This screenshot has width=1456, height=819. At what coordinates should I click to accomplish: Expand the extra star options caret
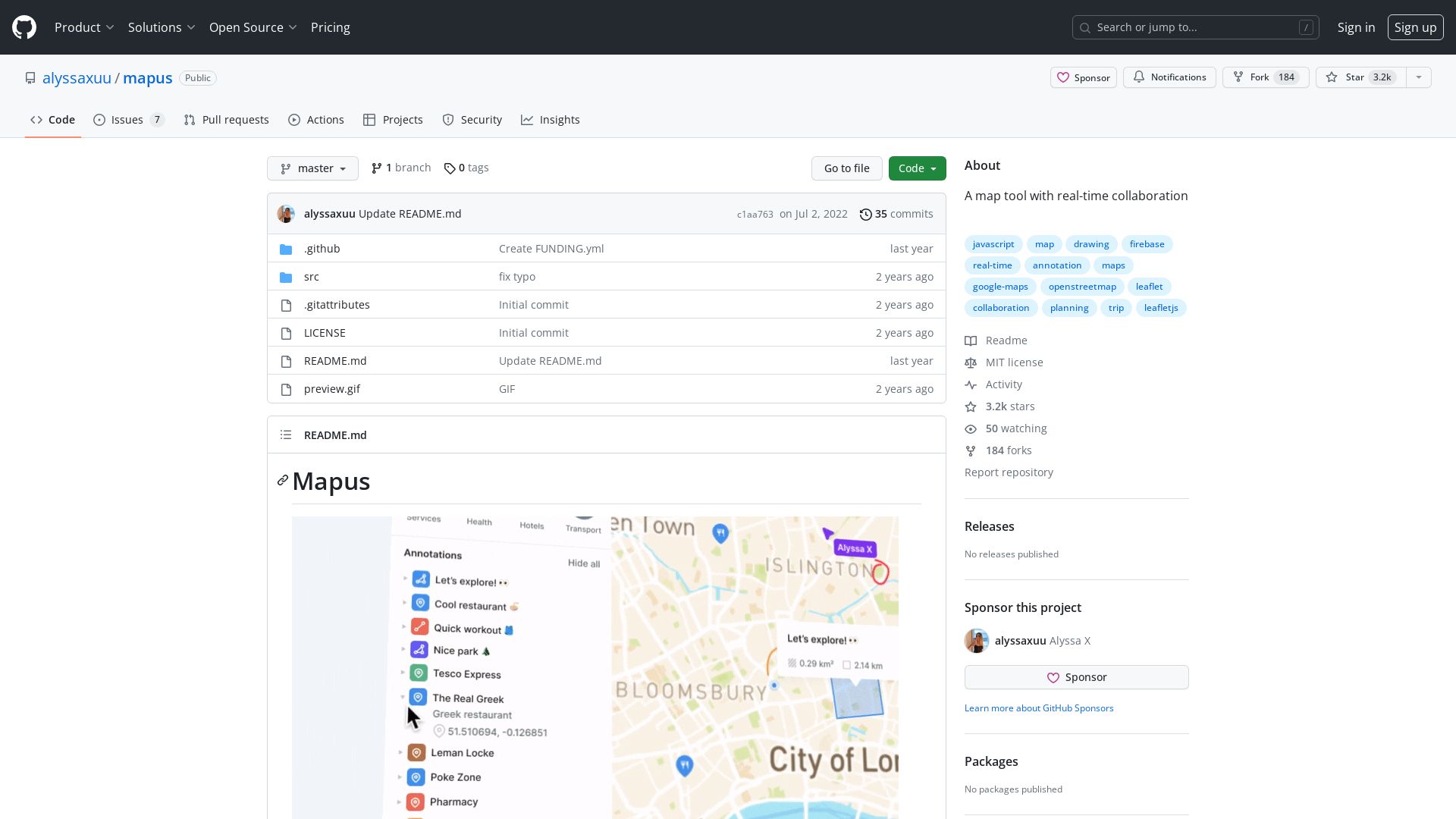[x=1419, y=77]
